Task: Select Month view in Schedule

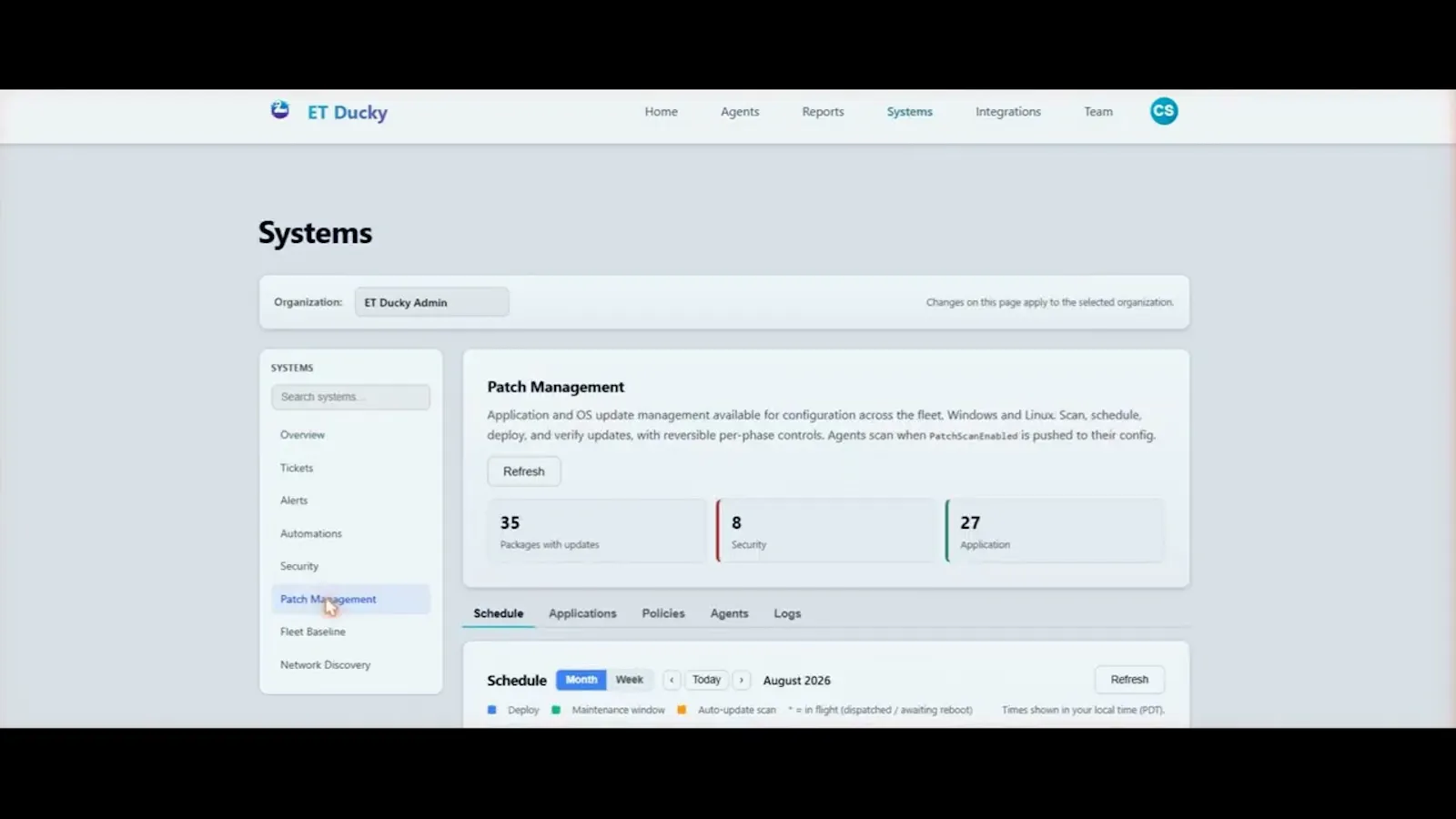Action: tap(581, 680)
